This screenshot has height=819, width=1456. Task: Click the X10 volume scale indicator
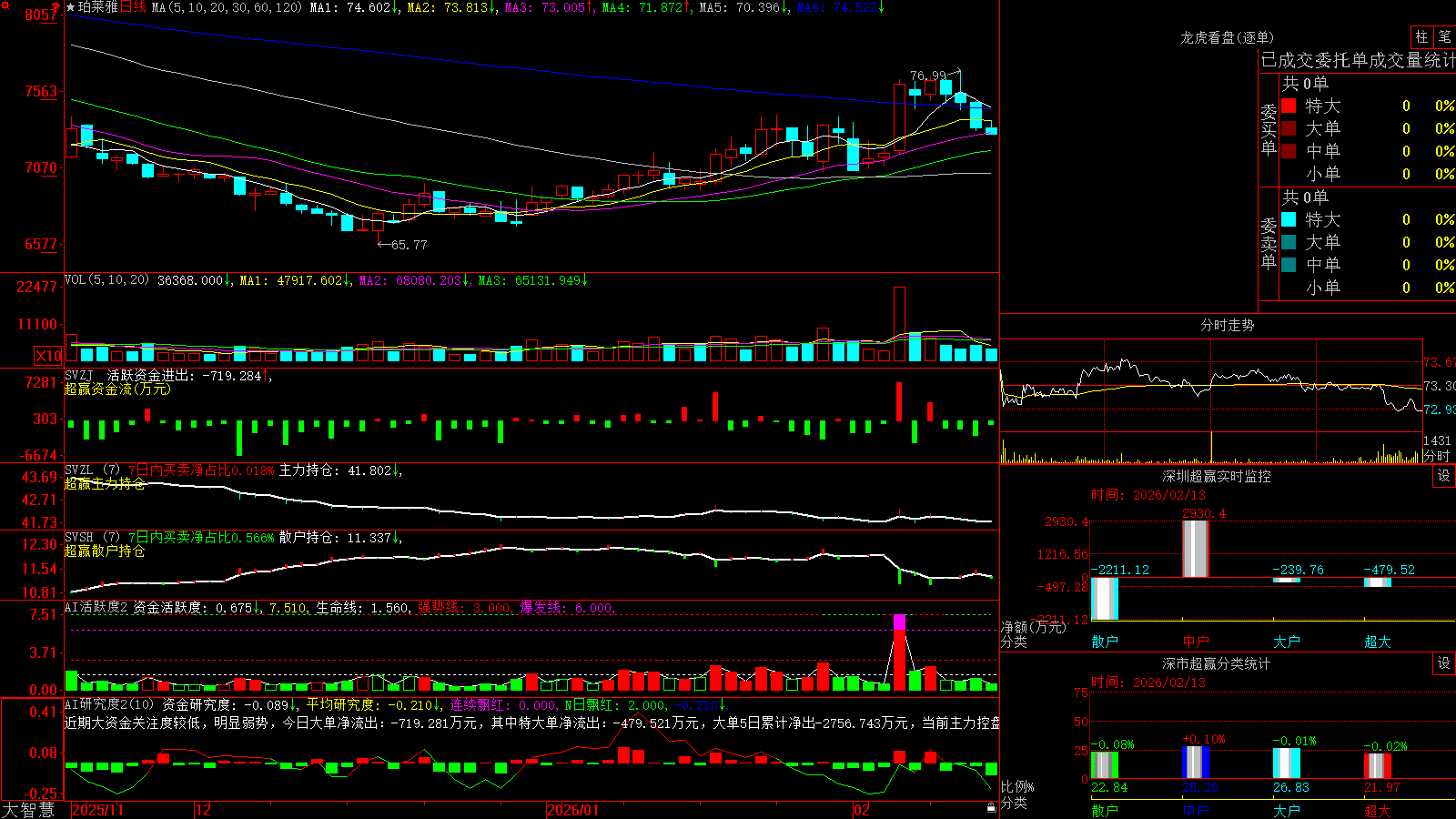pyautogui.click(x=48, y=356)
